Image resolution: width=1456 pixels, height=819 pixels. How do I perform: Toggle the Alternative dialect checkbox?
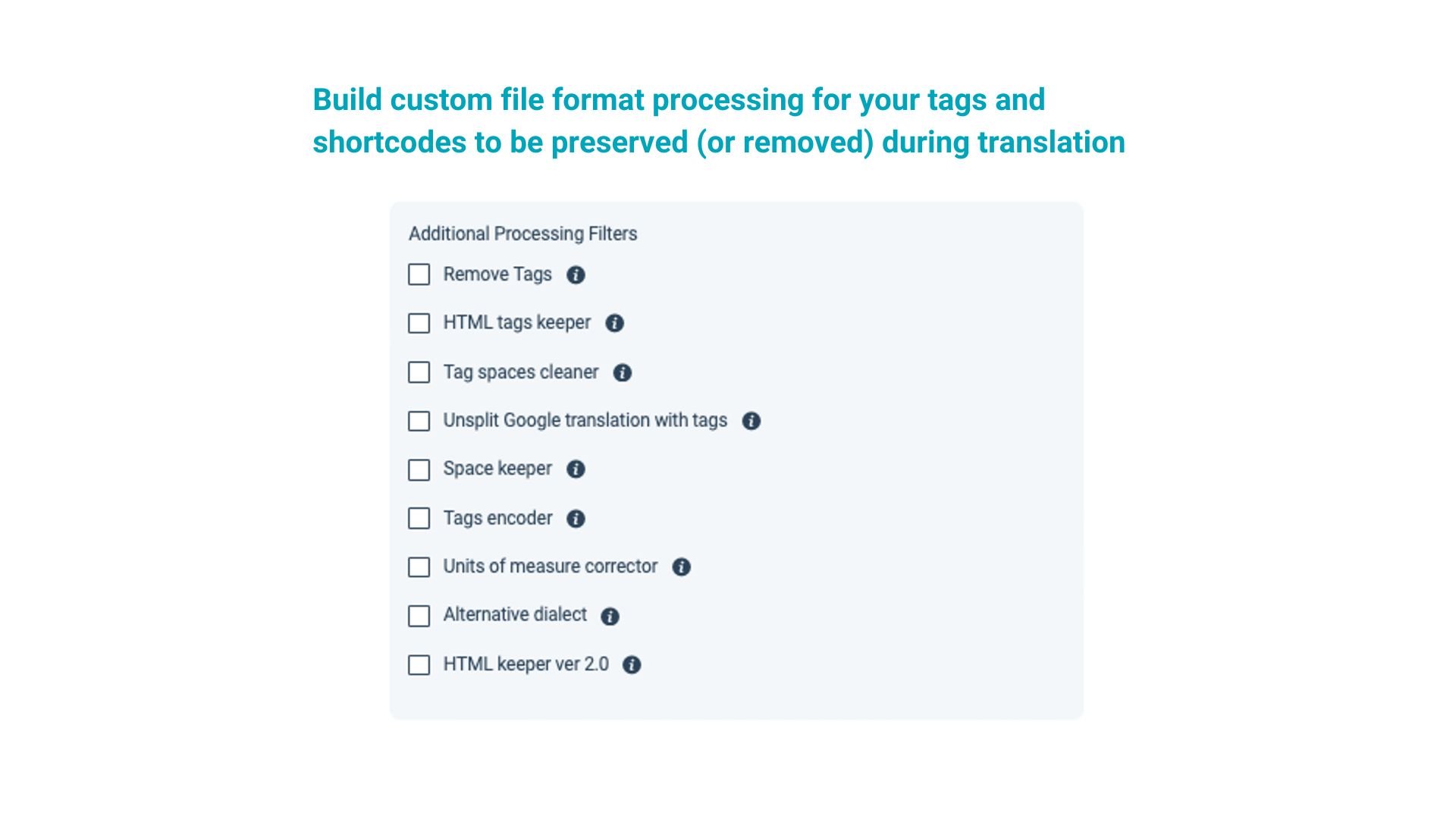(x=419, y=616)
